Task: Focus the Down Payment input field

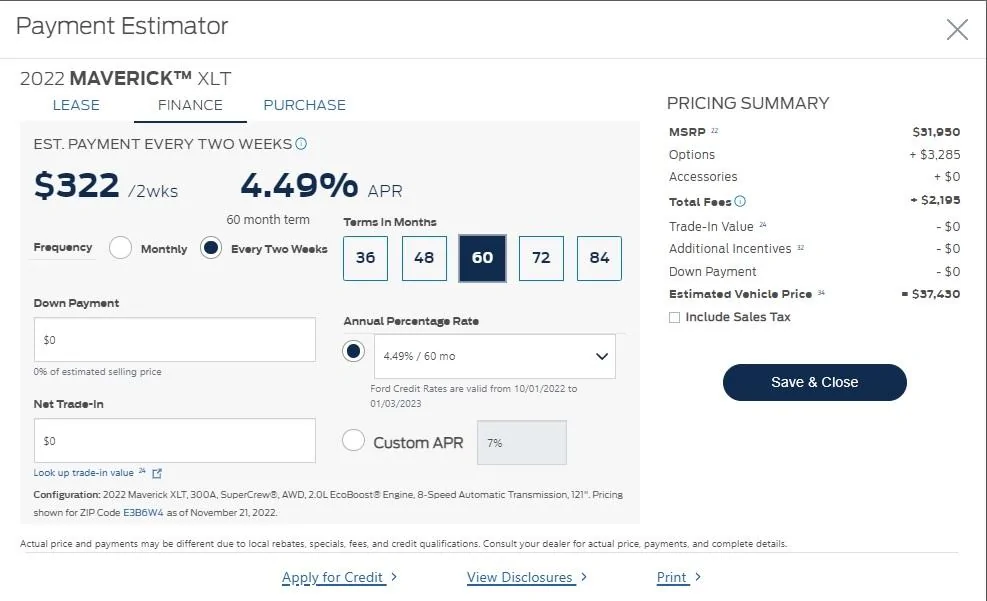Action: tap(174, 340)
